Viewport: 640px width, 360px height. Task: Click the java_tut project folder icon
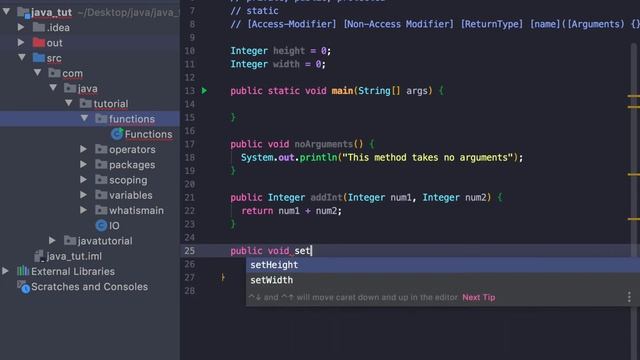(x=23, y=13)
